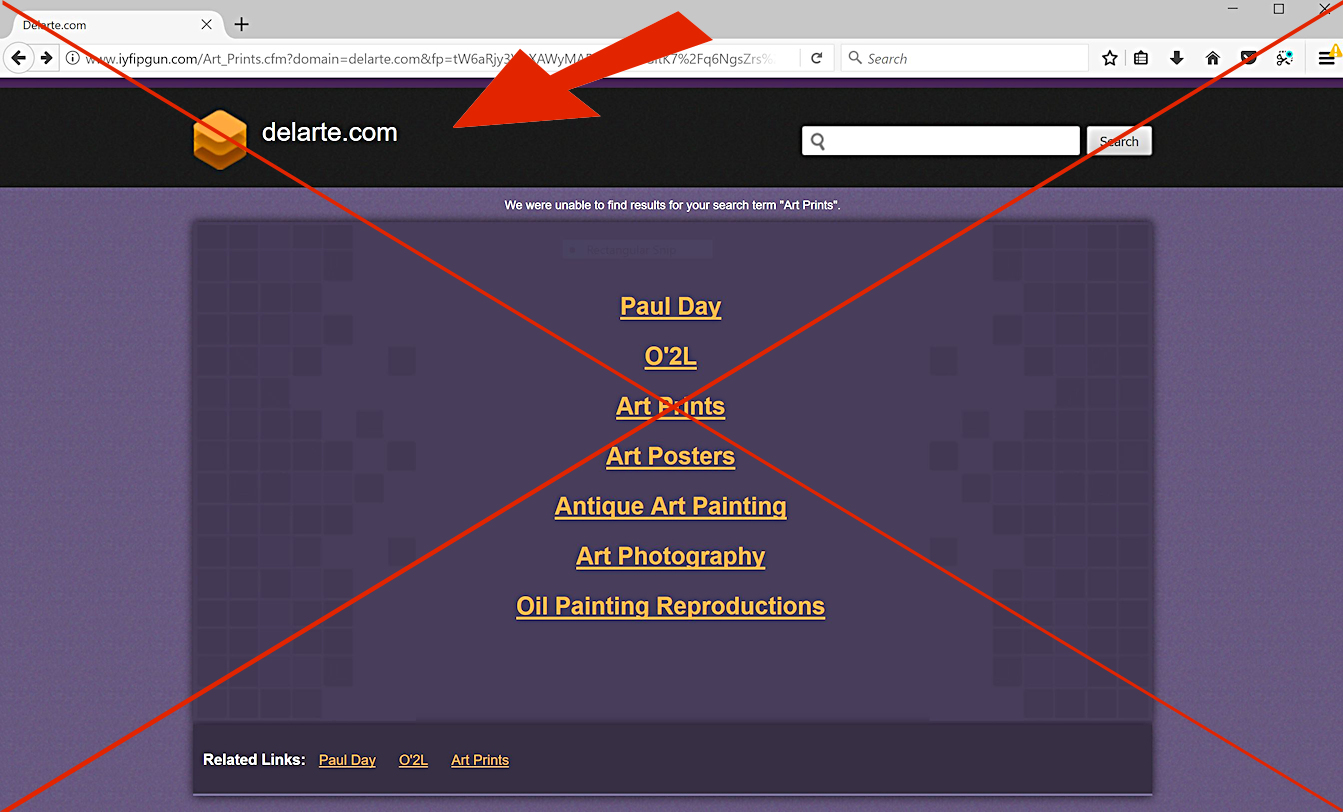This screenshot has width=1343, height=812.
Task: Open the Art Photography link
Action: (670, 556)
